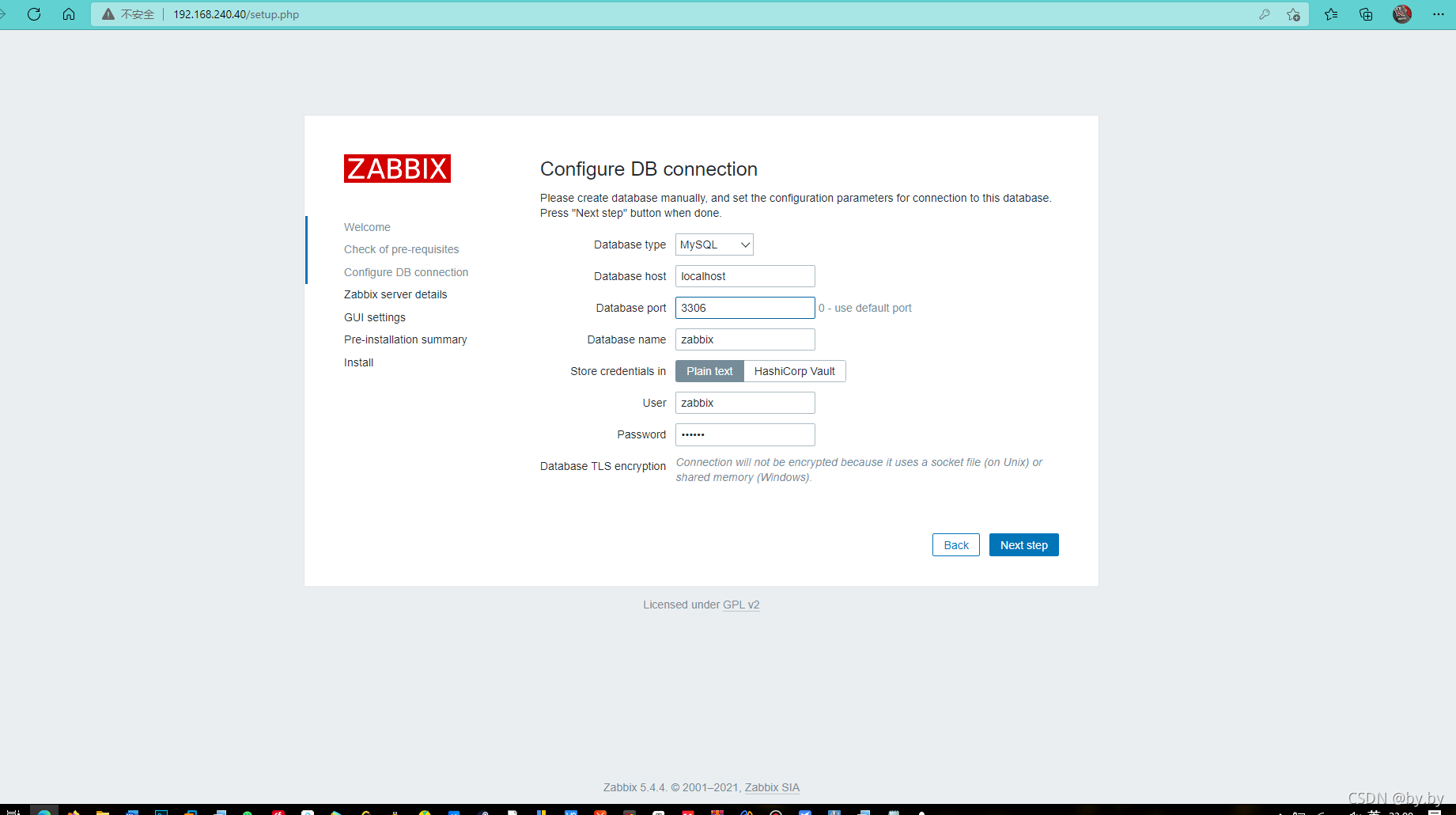Open the browser profile avatar
Screen dimensions: 1456x815
coord(1402,14)
